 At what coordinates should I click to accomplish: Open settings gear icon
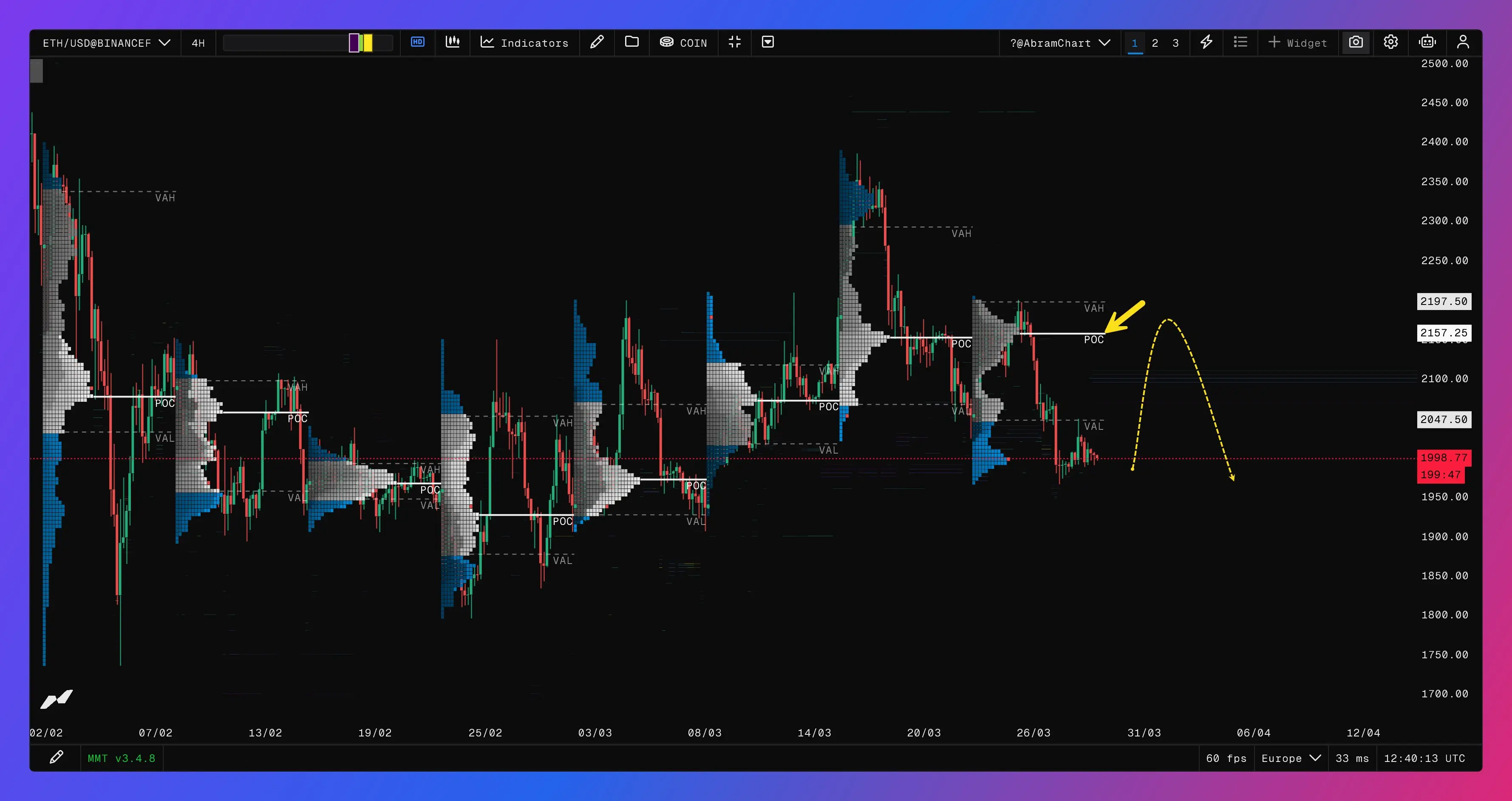1390,42
